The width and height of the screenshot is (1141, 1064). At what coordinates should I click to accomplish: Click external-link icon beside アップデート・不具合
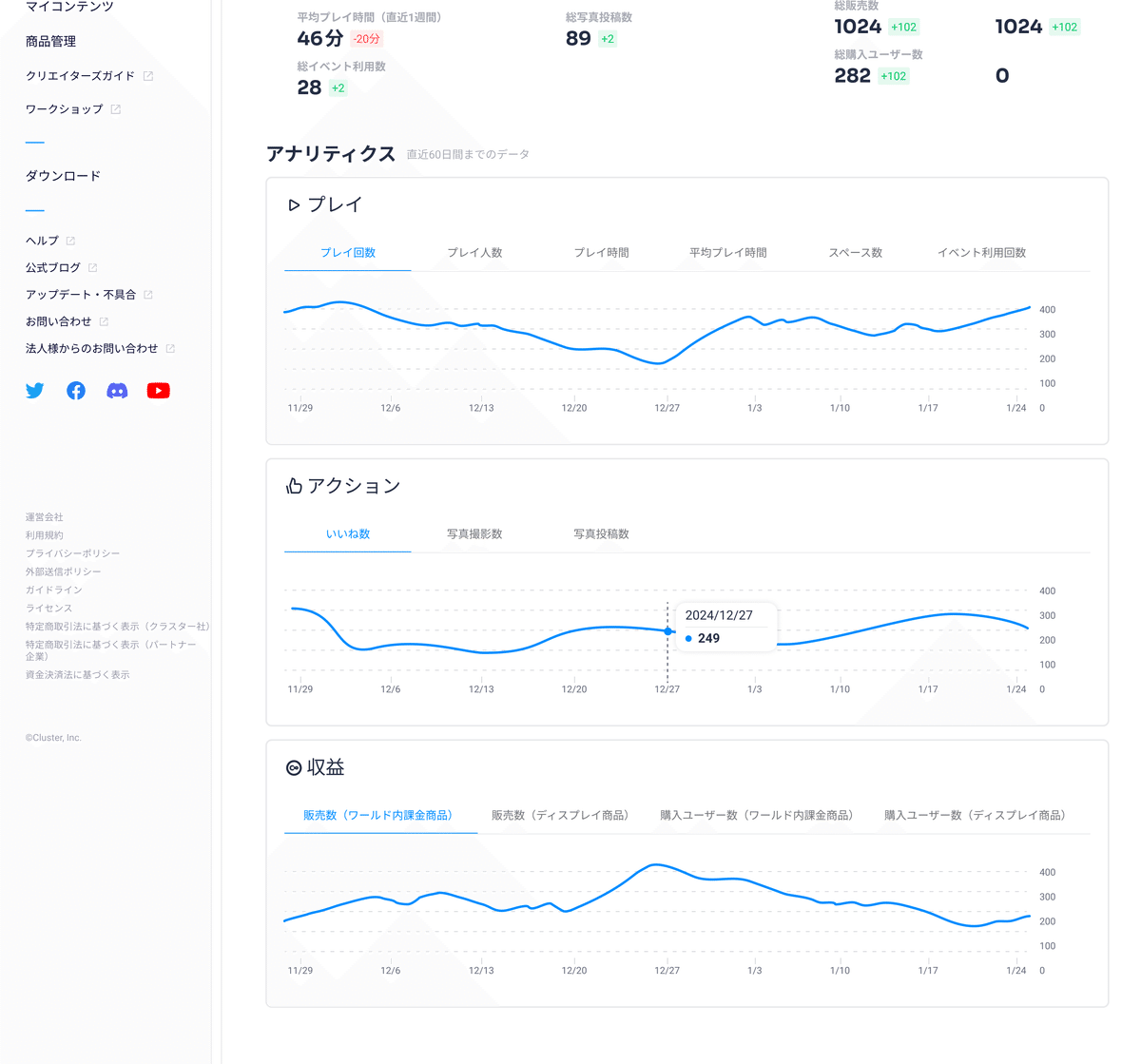[148, 295]
